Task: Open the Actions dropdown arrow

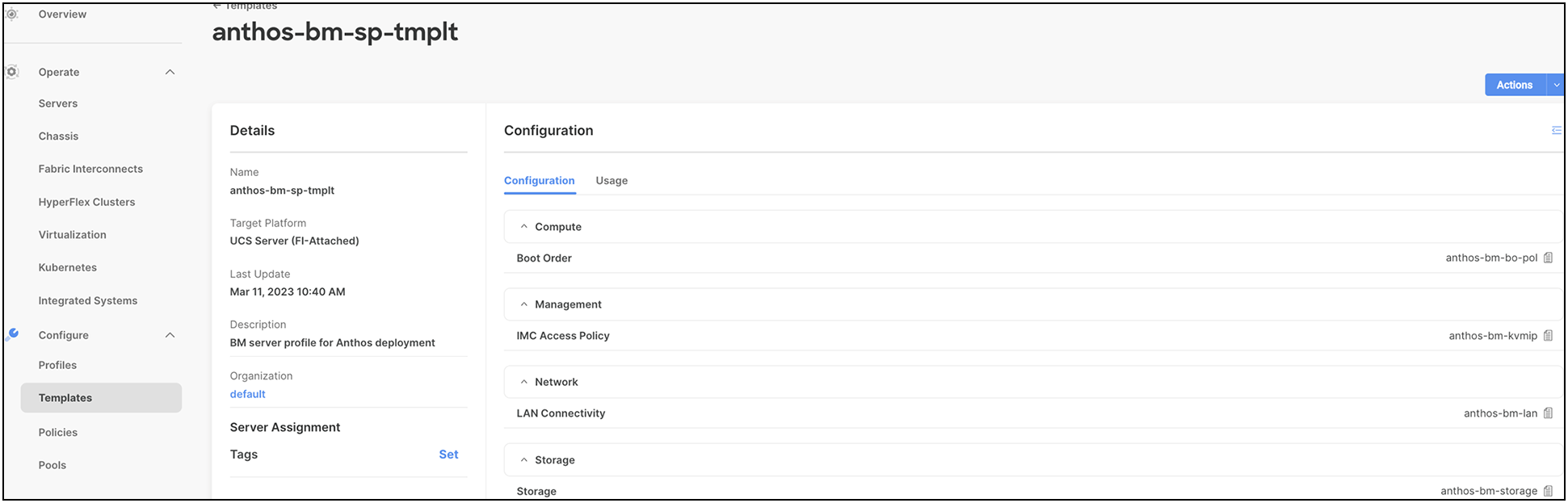Action: [1556, 85]
